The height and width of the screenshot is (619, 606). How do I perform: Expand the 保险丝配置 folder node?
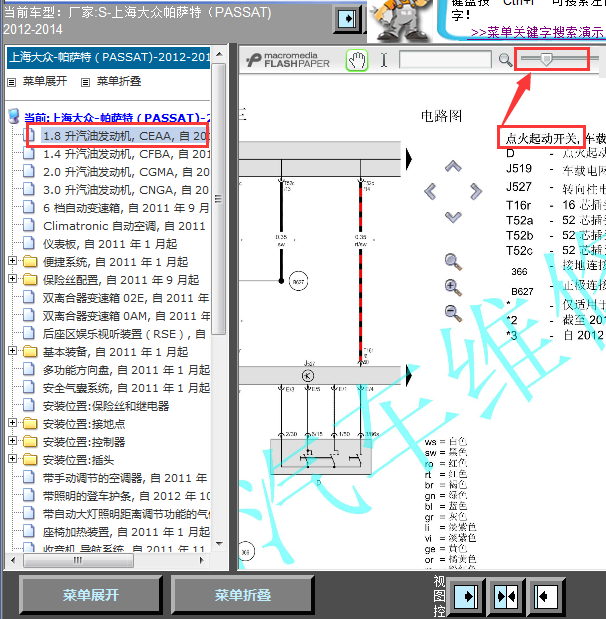12,279
